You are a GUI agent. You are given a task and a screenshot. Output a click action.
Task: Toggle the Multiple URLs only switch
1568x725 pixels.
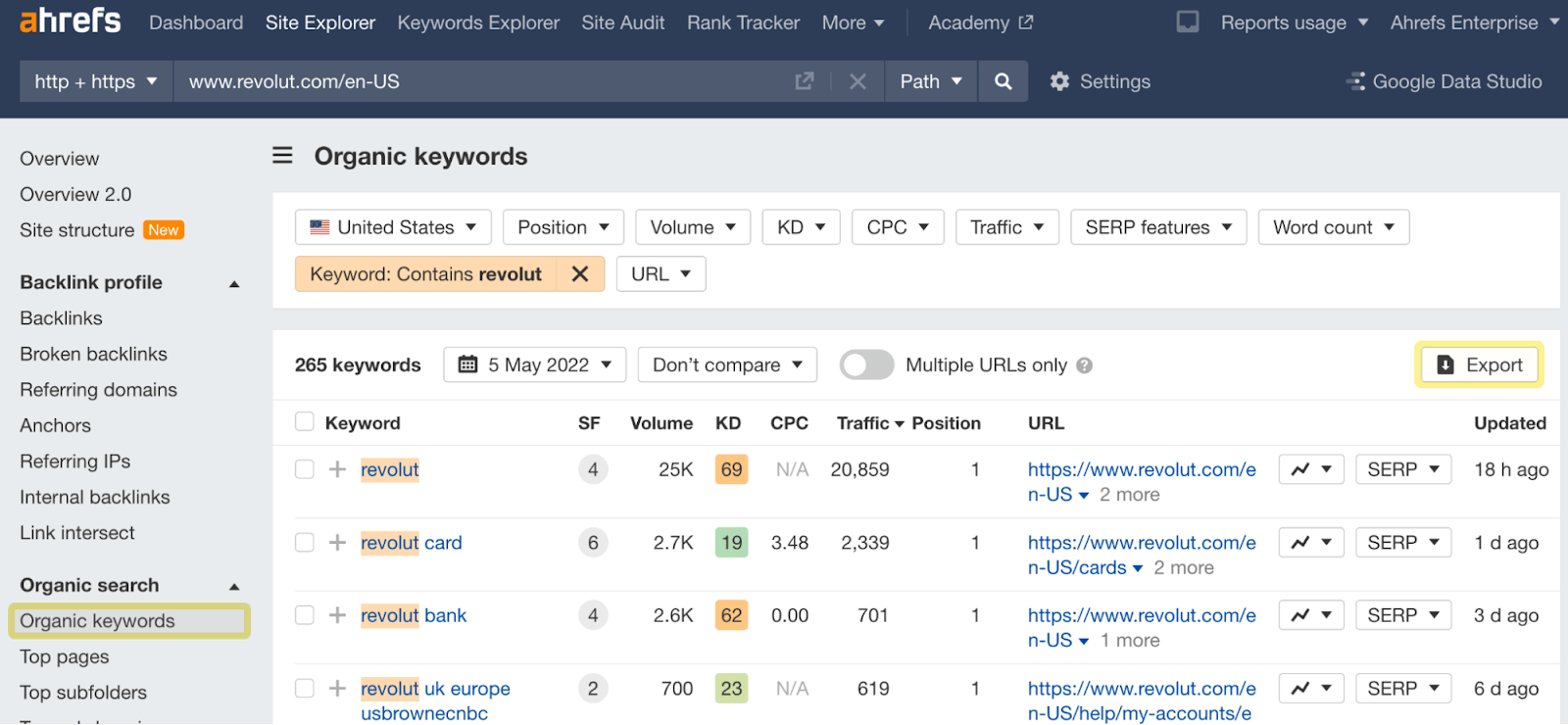(x=866, y=365)
